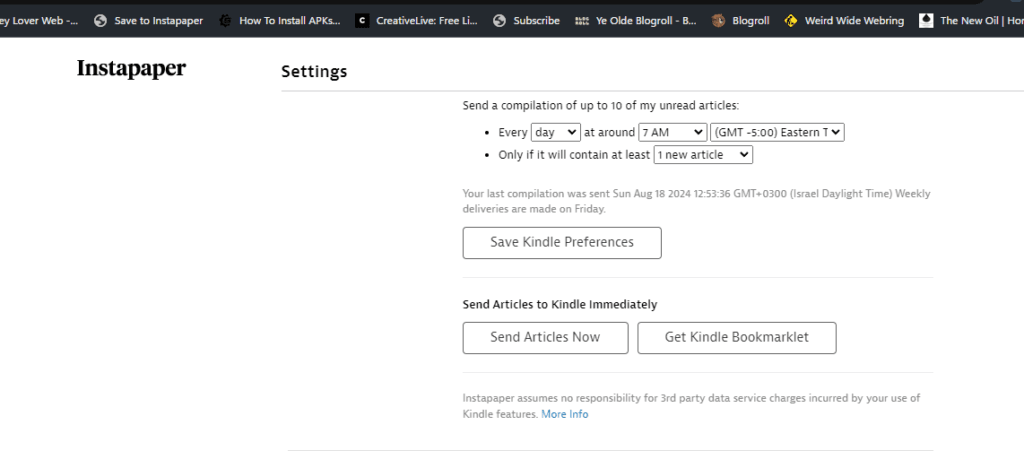The height and width of the screenshot is (468, 1024).
Task: Click Get Kindle Bookmarklet button
Action: tap(737, 338)
